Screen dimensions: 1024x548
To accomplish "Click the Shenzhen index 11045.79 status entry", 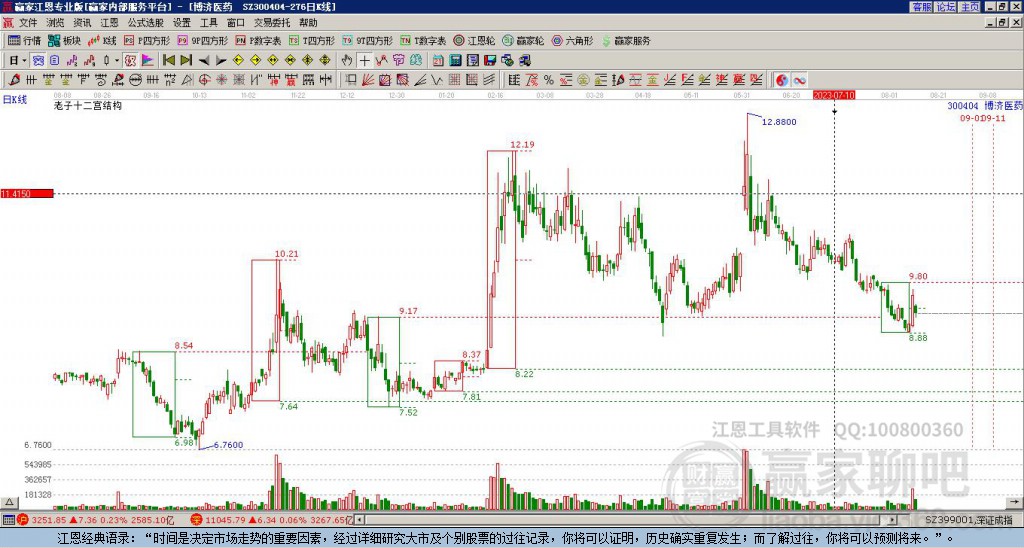I will click(x=271, y=520).
